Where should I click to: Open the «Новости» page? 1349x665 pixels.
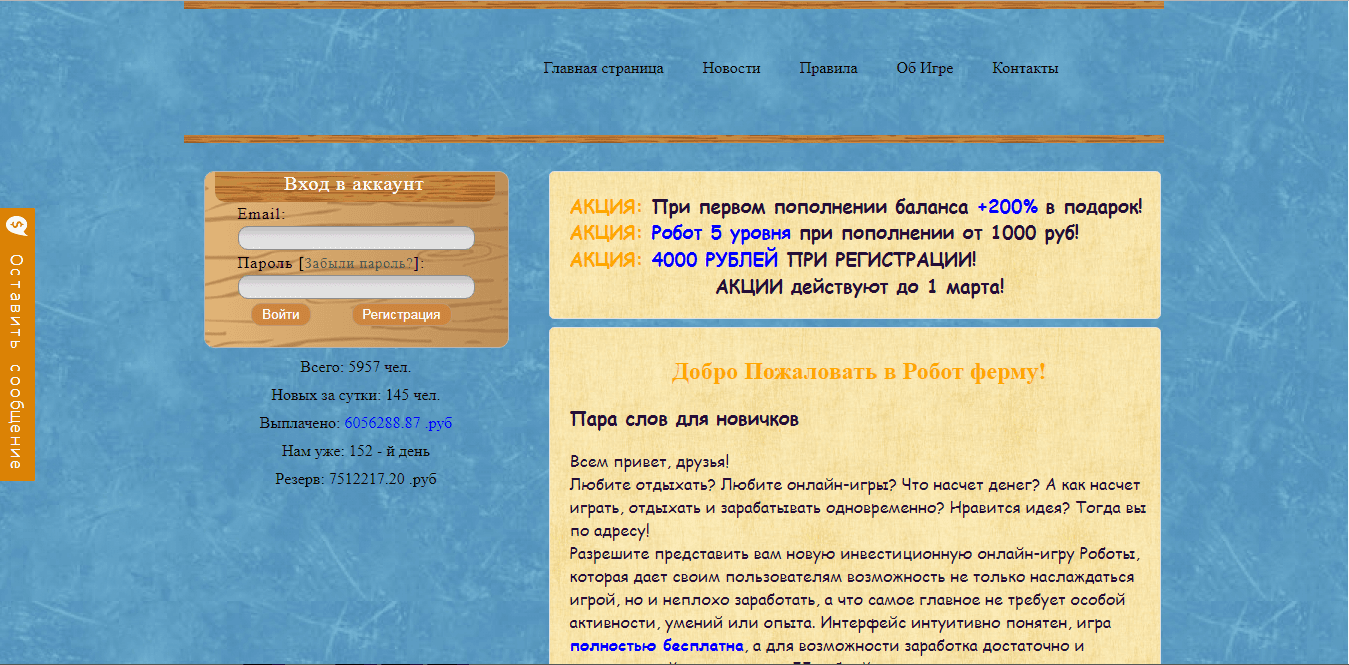coord(731,68)
